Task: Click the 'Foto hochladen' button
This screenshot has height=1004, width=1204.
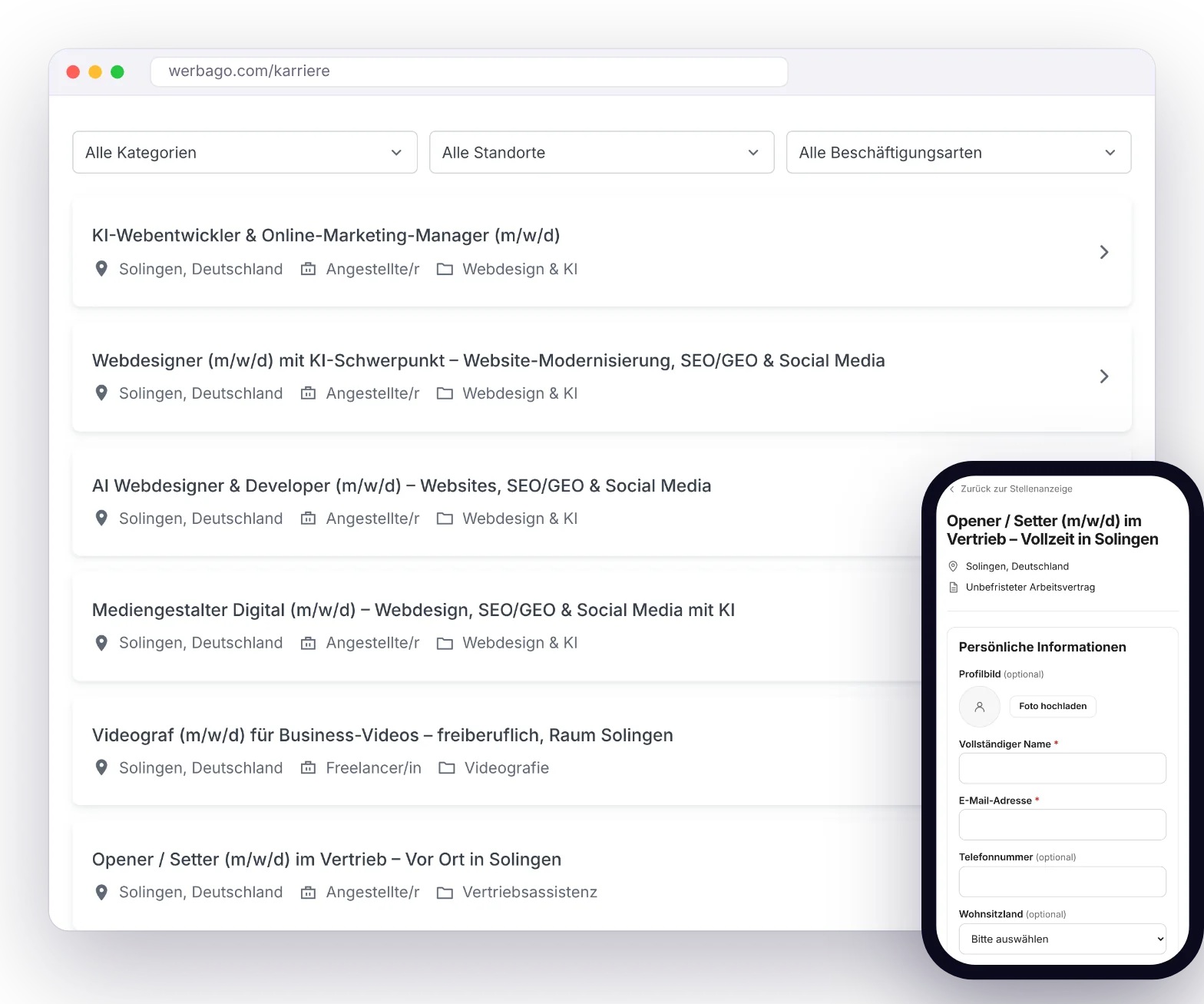Action: (1053, 706)
